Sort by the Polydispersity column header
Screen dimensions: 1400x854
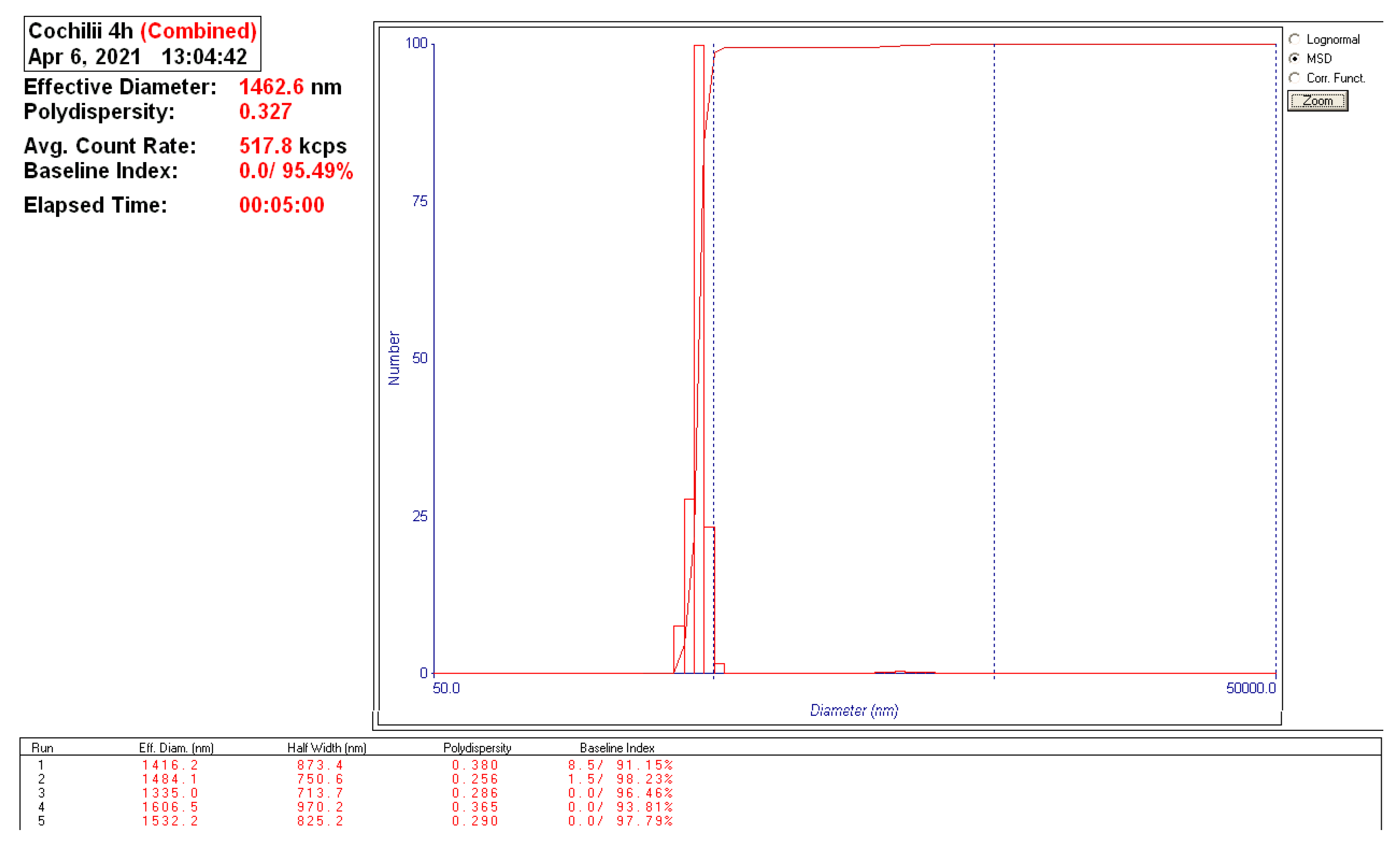click(478, 748)
